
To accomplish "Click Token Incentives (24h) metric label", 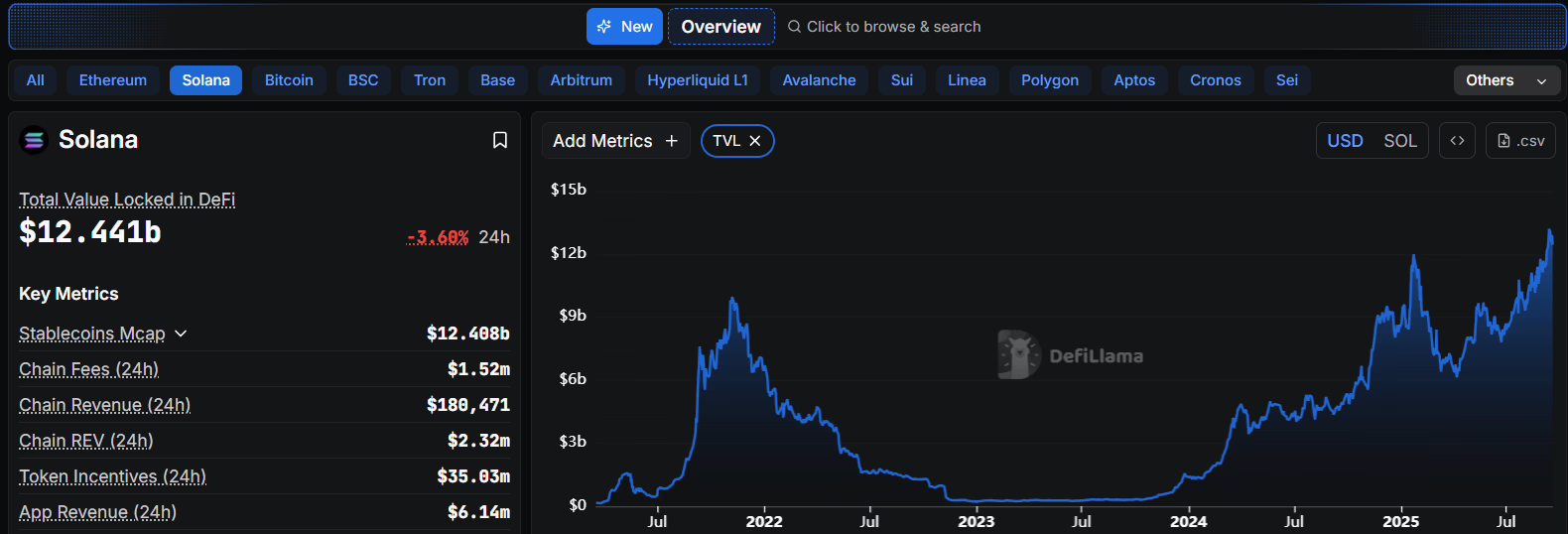I will [113, 476].
